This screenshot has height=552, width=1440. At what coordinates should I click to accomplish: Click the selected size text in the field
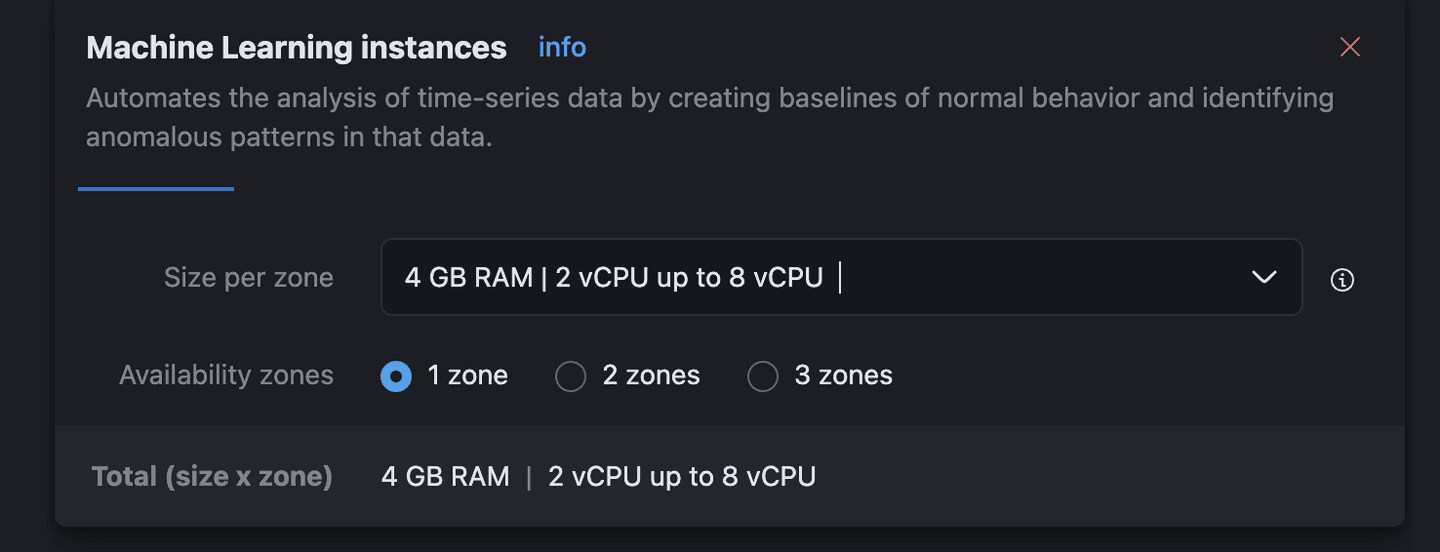tap(613, 277)
